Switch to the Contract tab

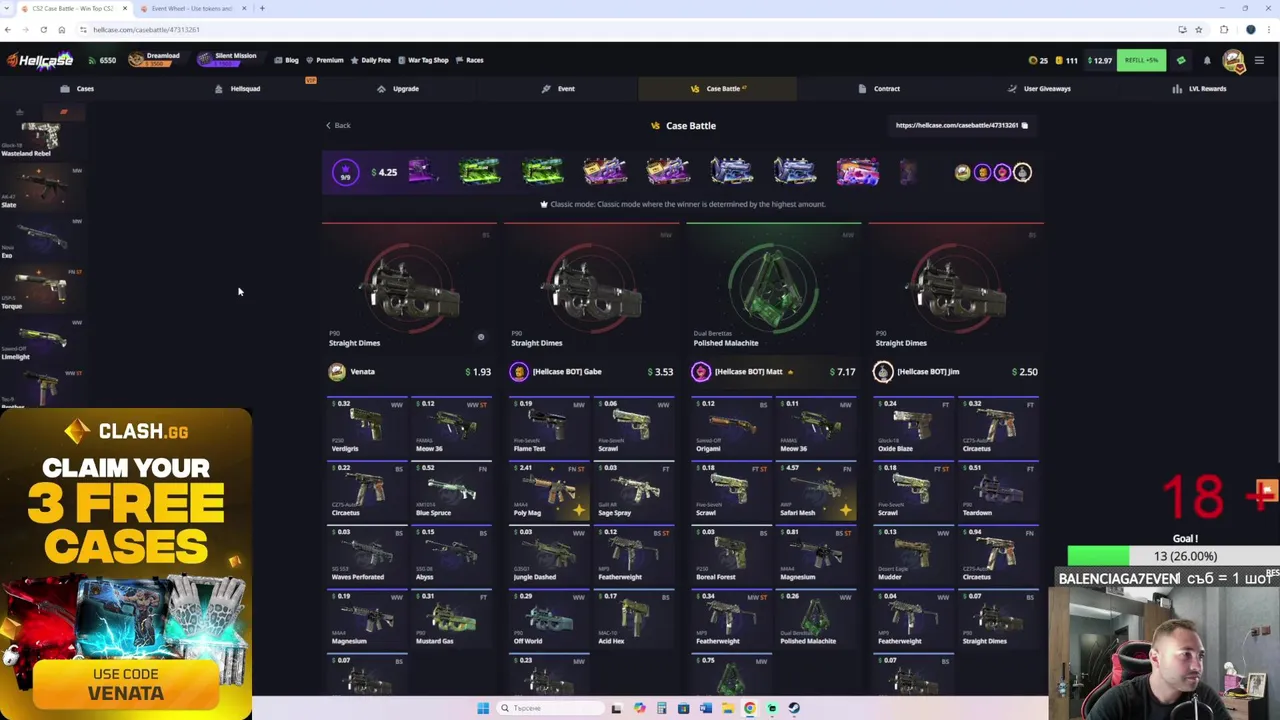tap(879, 89)
